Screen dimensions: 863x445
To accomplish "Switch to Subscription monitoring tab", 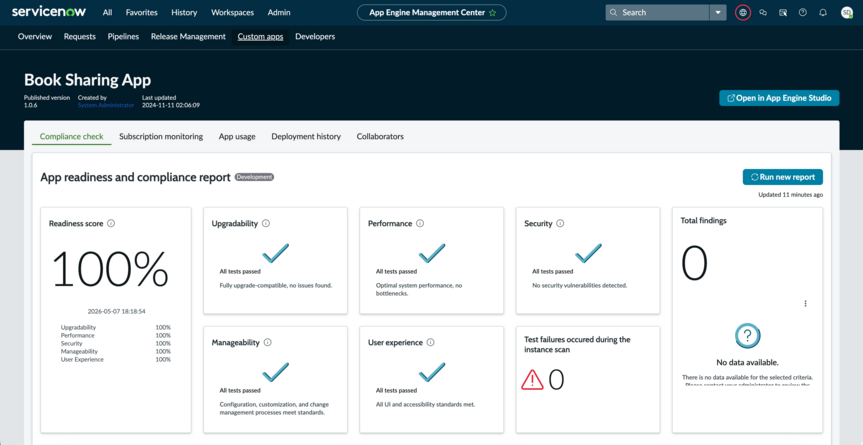I will (x=161, y=136).
